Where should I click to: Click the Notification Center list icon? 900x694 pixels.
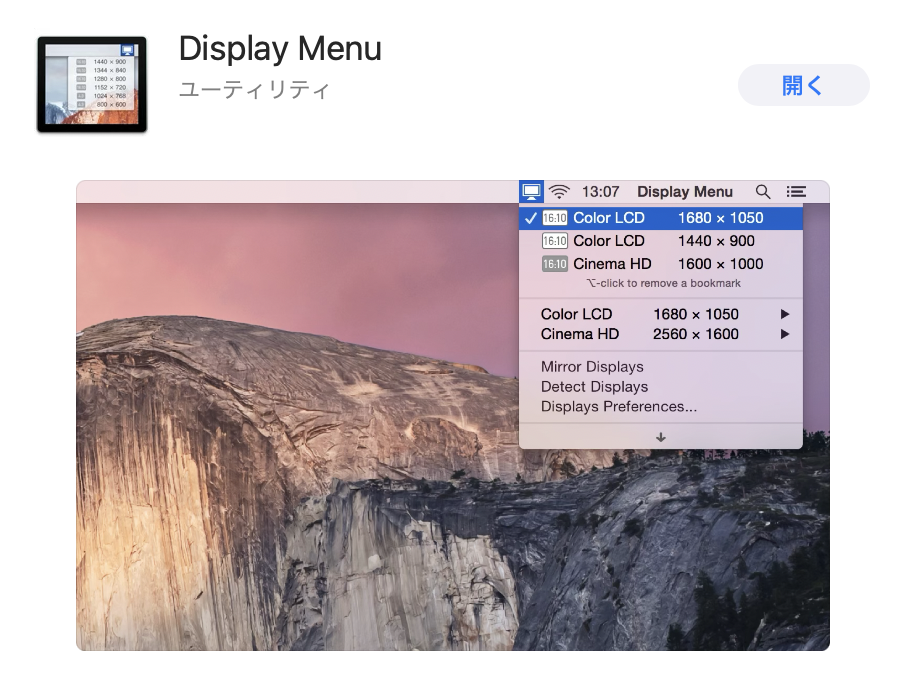pos(795,191)
